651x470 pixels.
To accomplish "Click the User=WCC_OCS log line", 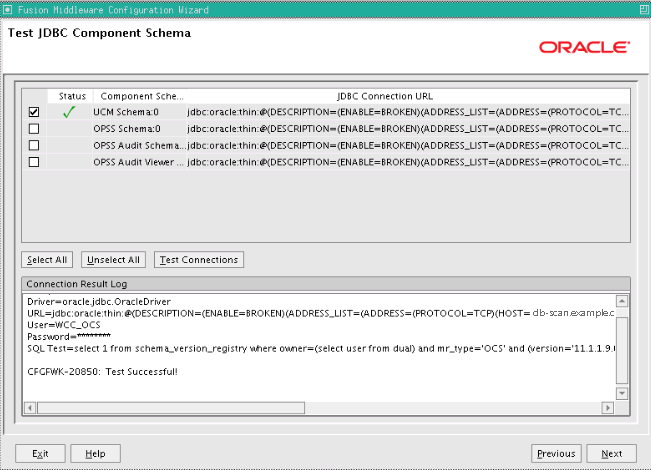I will (x=64, y=325).
